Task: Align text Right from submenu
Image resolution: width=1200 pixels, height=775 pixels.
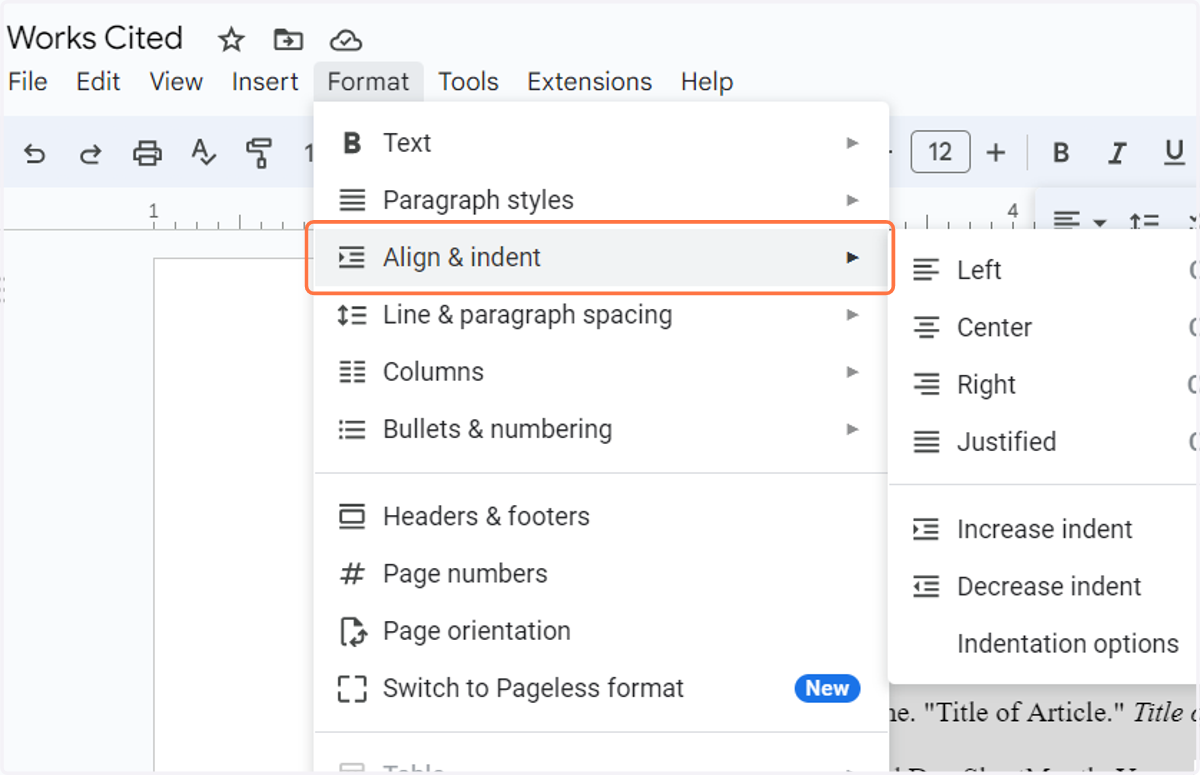Action: (x=1045, y=385)
